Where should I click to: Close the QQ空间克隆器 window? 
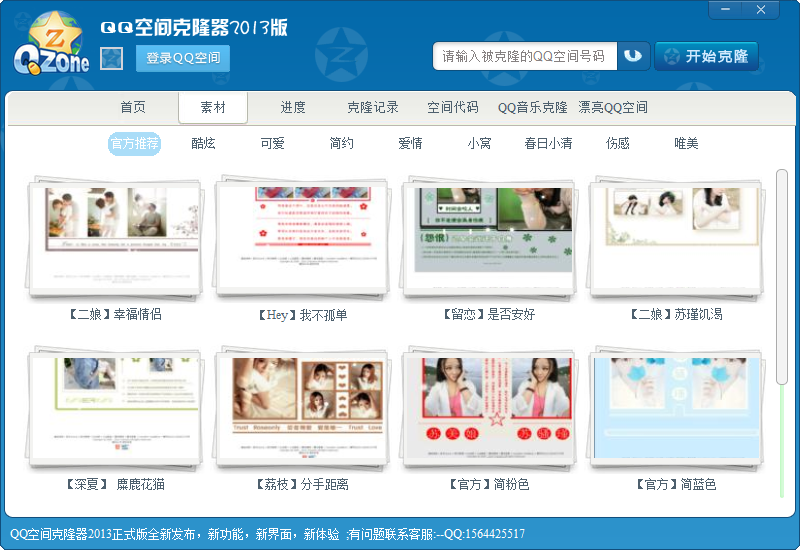point(761,10)
